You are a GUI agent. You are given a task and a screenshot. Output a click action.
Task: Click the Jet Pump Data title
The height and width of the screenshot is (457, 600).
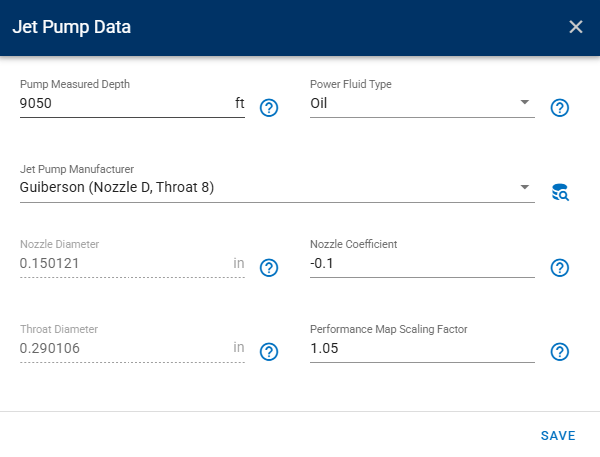(71, 27)
